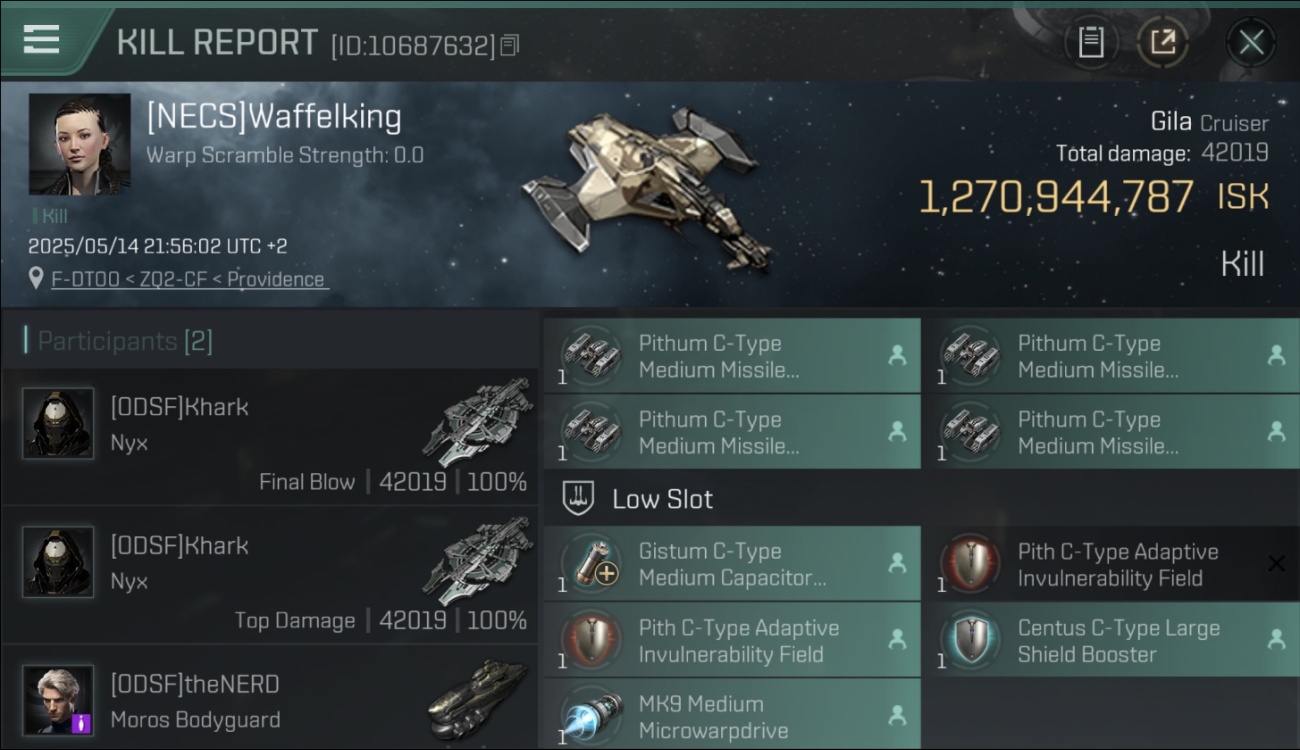Tap the share export icon
The width and height of the screenshot is (1300, 750).
coord(1163,42)
